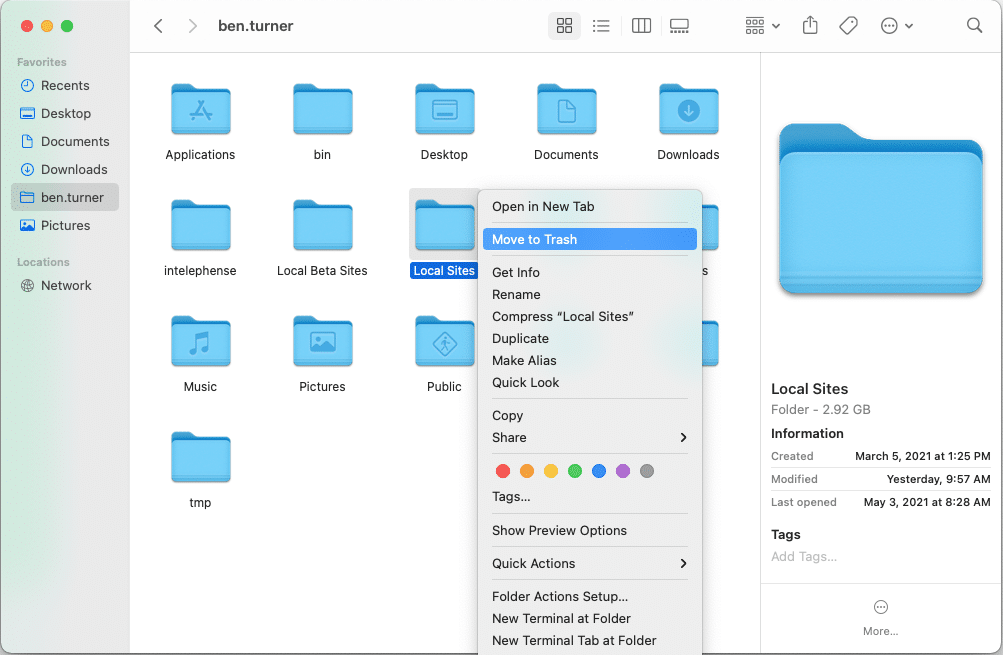This screenshot has height=655, width=1003.
Task: Open Downloads in the sidebar
Action: [x=73, y=169]
